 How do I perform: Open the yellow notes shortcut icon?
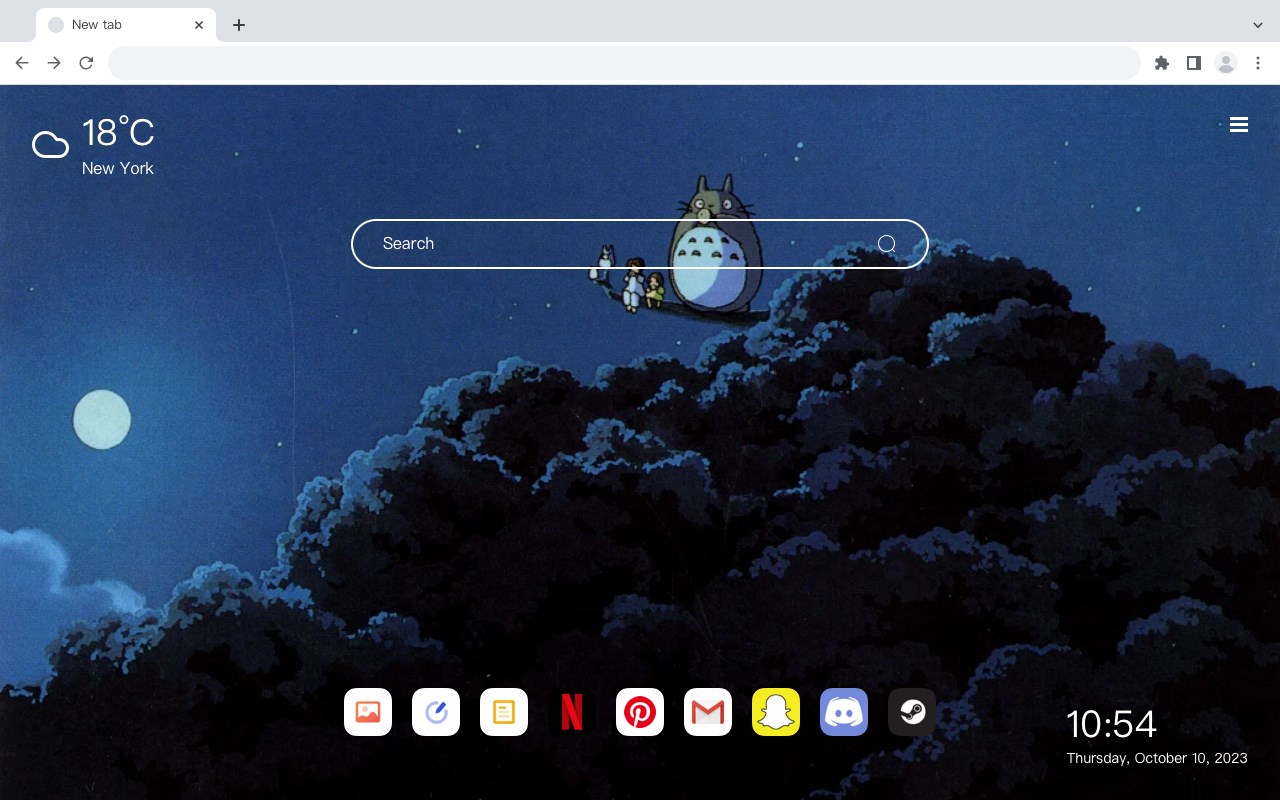click(x=504, y=712)
